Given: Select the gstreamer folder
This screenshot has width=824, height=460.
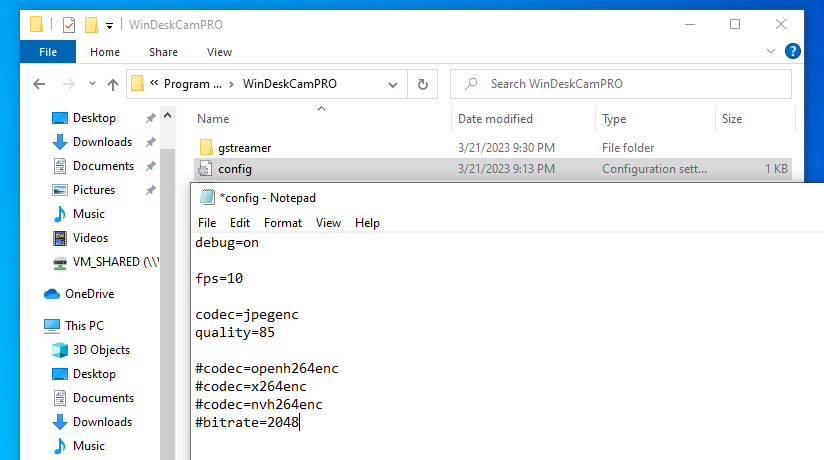Looking at the screenshot, I should coord(244,148).
